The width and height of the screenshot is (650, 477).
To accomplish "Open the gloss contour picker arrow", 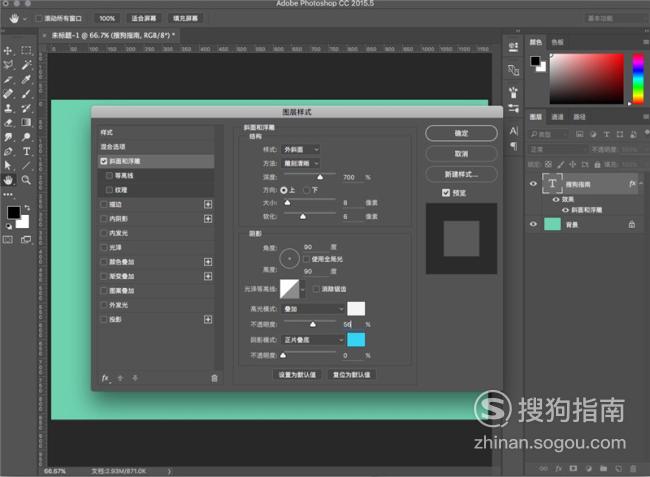I will point(303,289).
